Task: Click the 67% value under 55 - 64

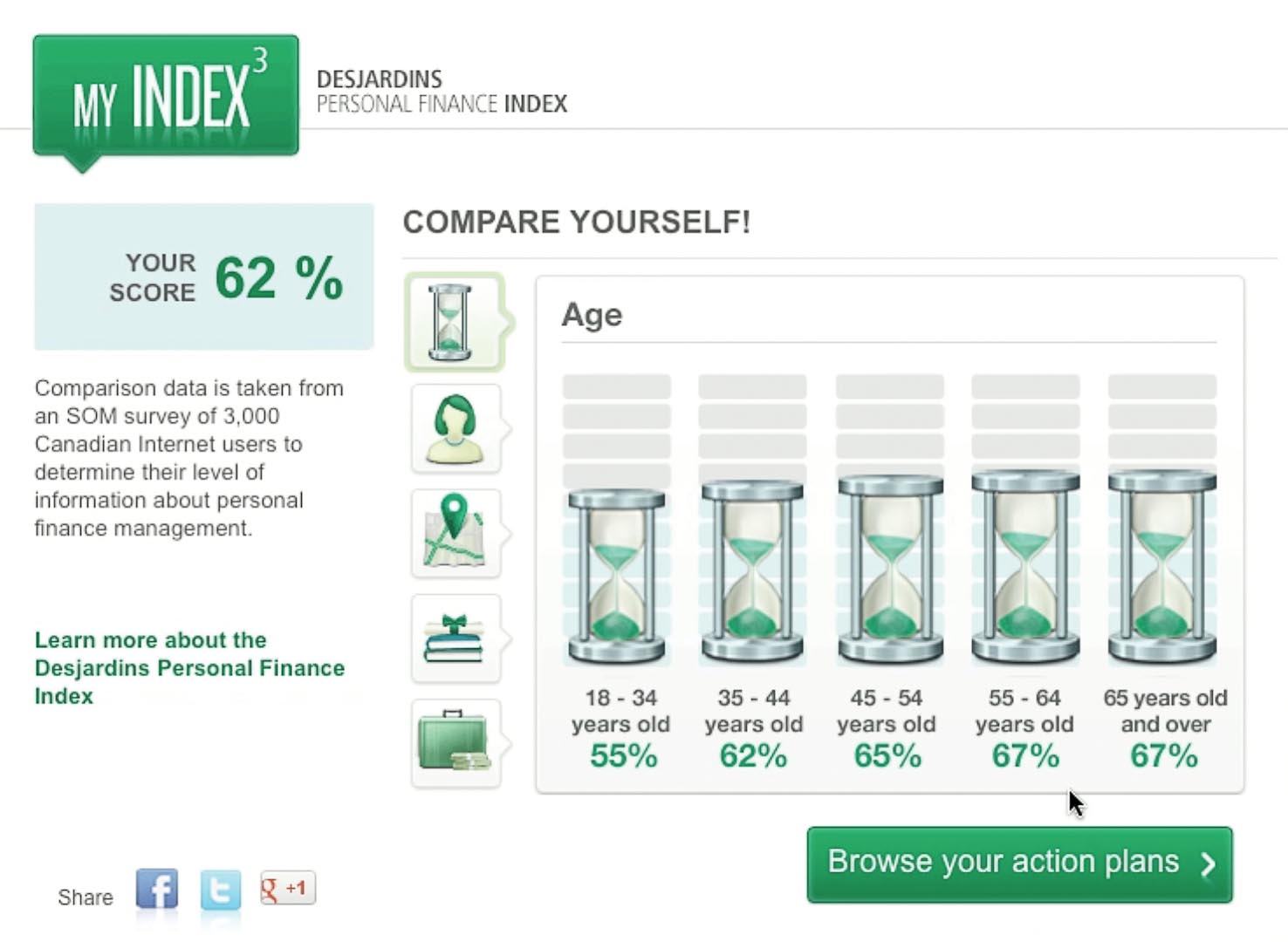Action: pyautogui.click(x=1025, y=755)
